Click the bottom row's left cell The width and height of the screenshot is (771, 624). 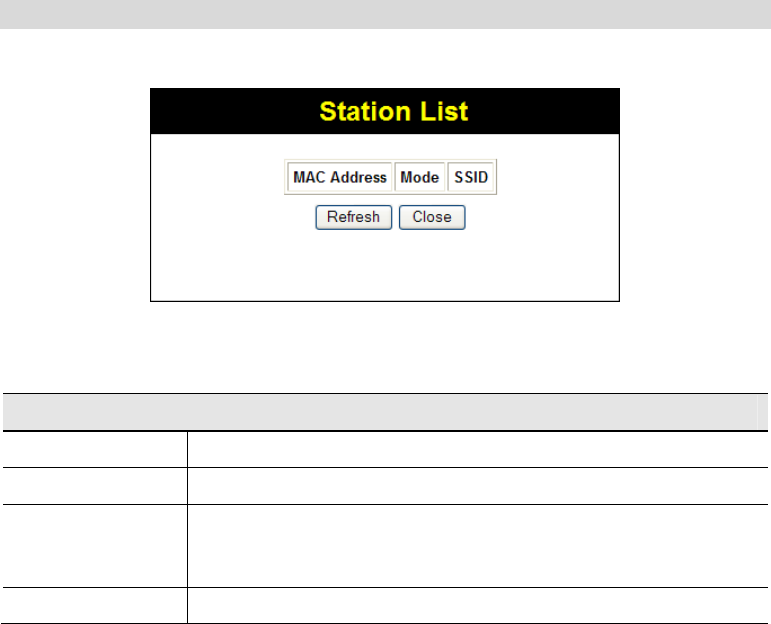point(95,606)
